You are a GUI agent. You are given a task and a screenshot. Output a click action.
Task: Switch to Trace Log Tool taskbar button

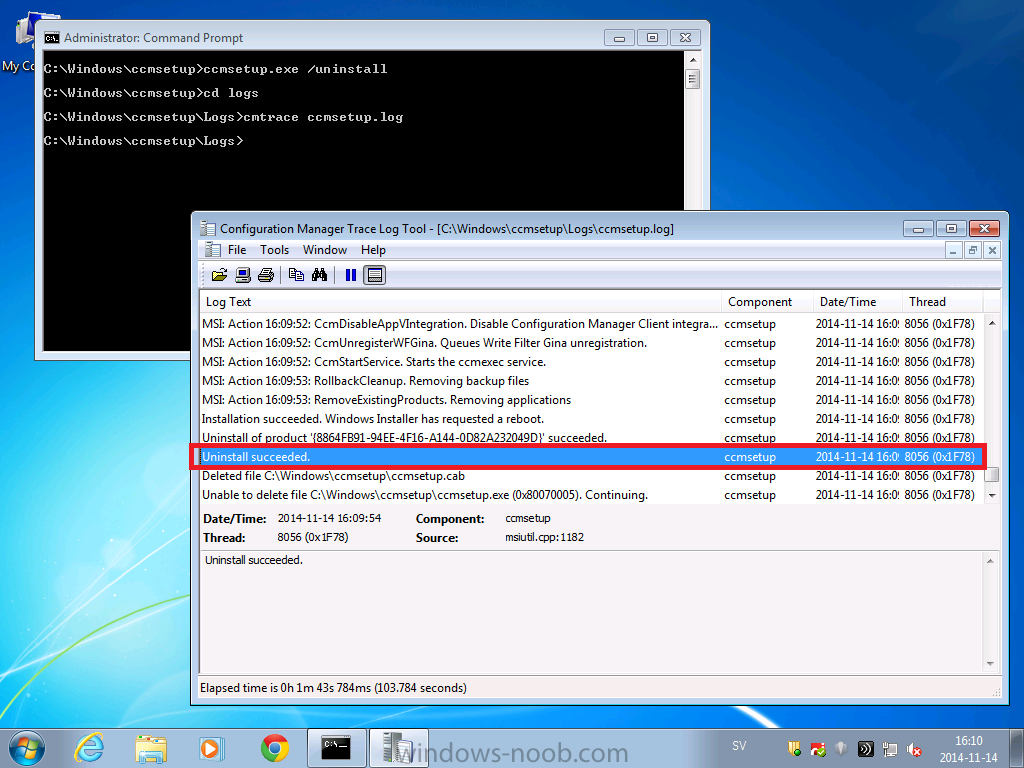click(398, 748)
